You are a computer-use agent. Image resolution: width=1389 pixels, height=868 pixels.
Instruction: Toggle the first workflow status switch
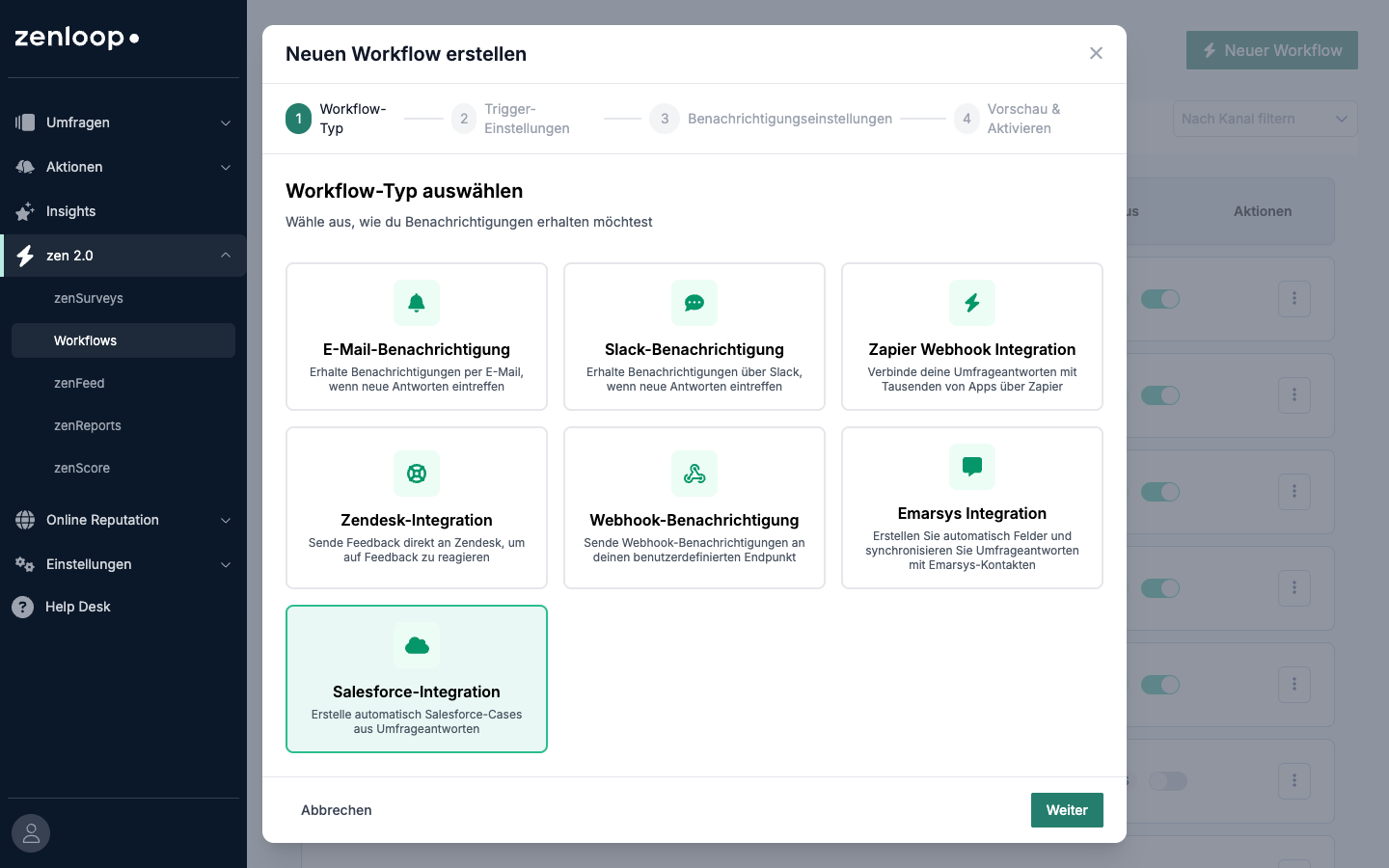click(x=1159, y=299)
